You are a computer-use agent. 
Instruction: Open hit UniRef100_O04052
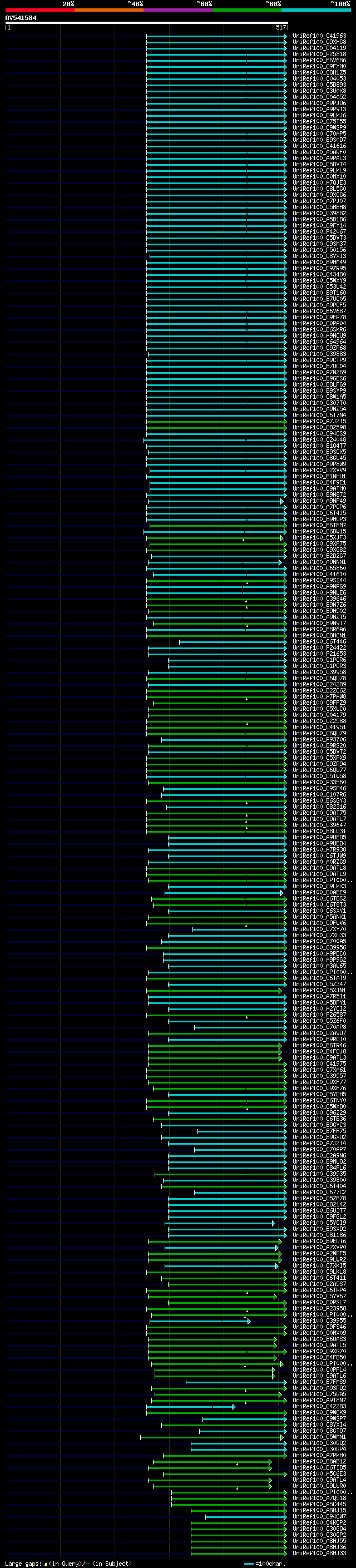(x=319, y=97)
